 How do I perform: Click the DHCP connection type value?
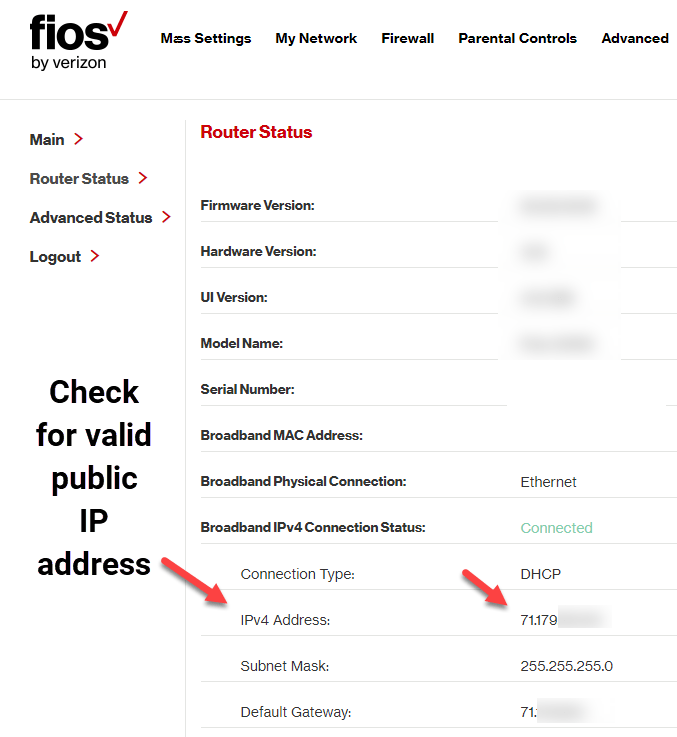click(x=541, y=574)
